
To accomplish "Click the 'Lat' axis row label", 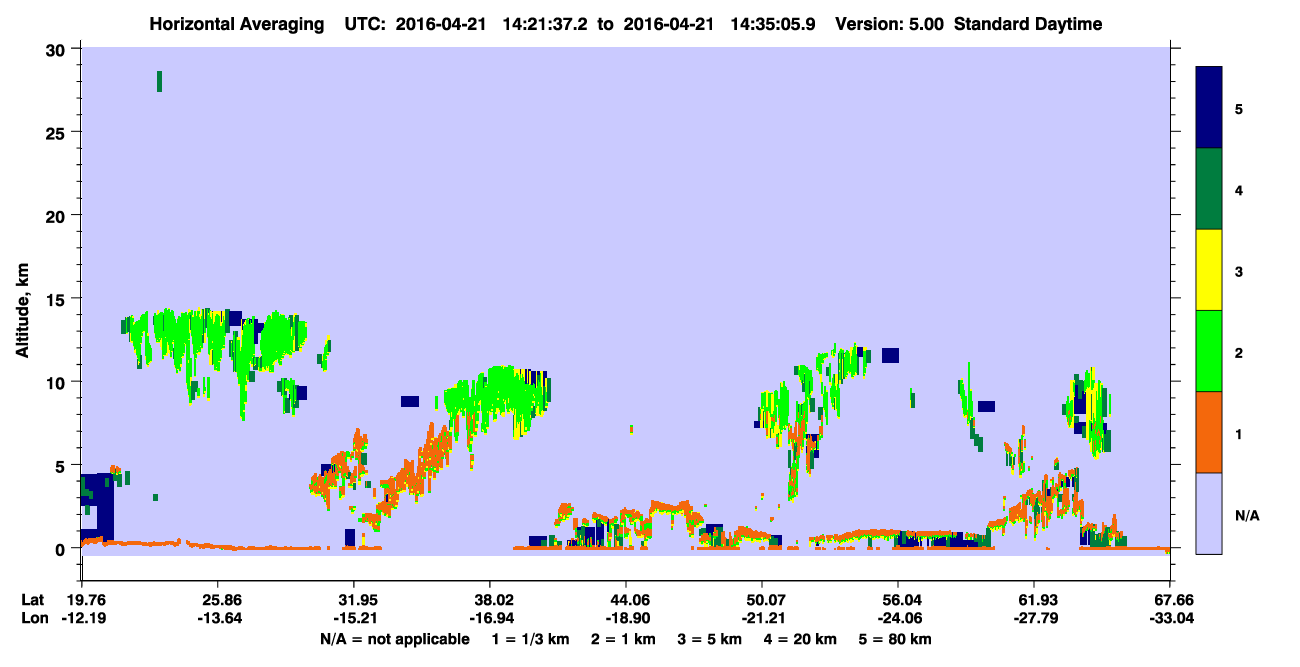I will (x=33, y=599).
